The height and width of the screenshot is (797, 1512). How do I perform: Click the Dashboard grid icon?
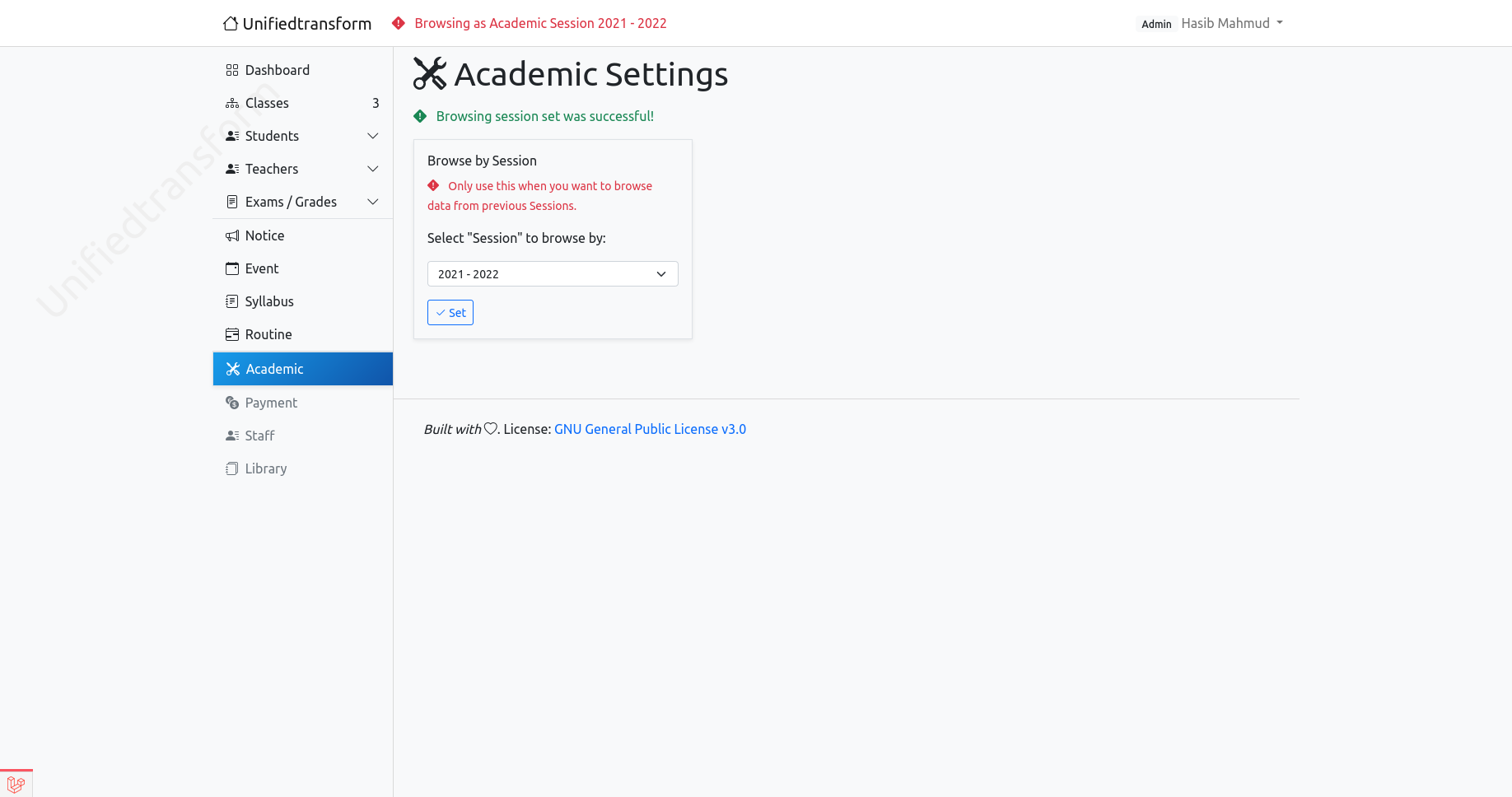point(232,70)
